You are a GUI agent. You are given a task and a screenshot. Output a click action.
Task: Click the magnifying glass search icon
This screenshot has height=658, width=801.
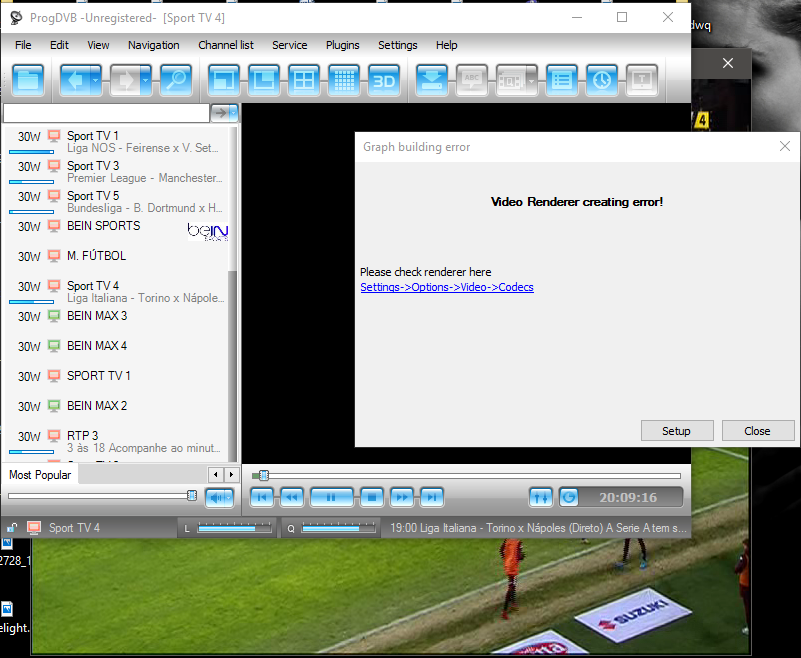(176, 80)
